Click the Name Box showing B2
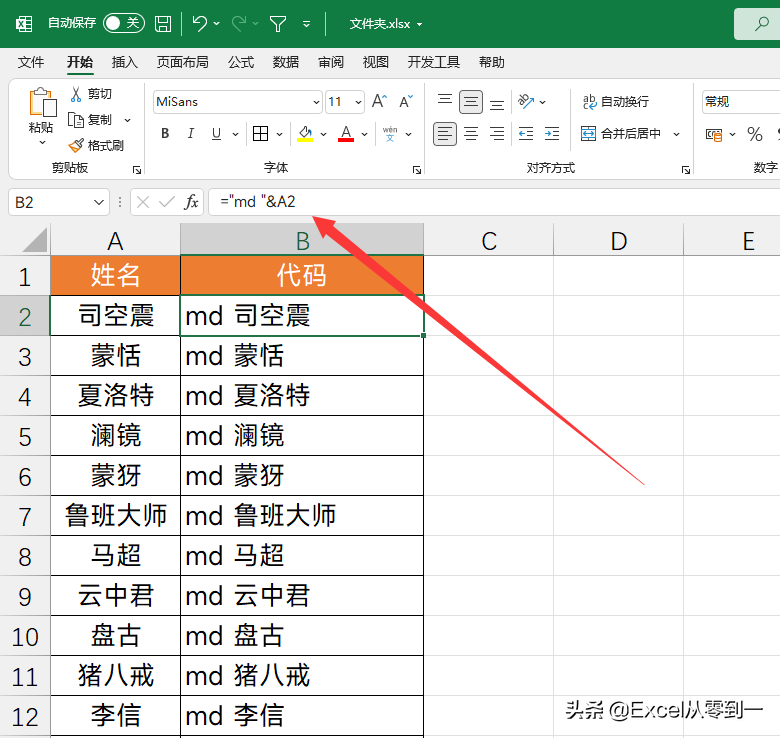The image size is (780, 738). pos(59,202)
